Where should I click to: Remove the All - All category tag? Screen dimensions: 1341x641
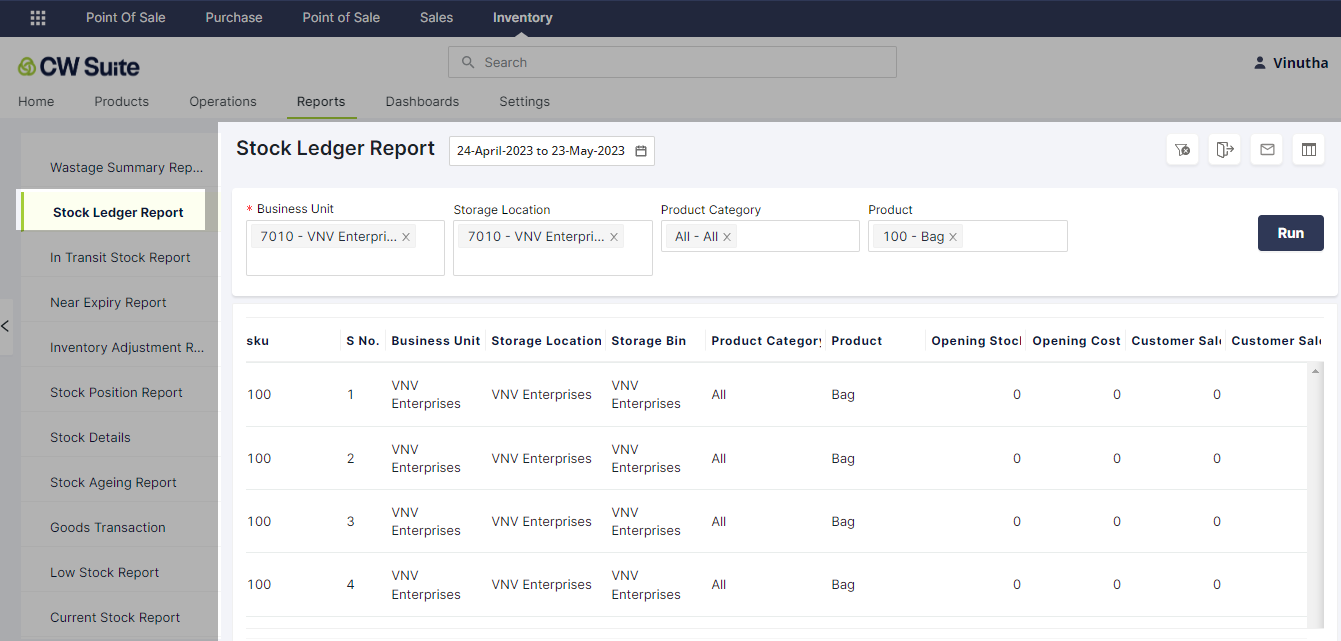click(x=727, y=237)
